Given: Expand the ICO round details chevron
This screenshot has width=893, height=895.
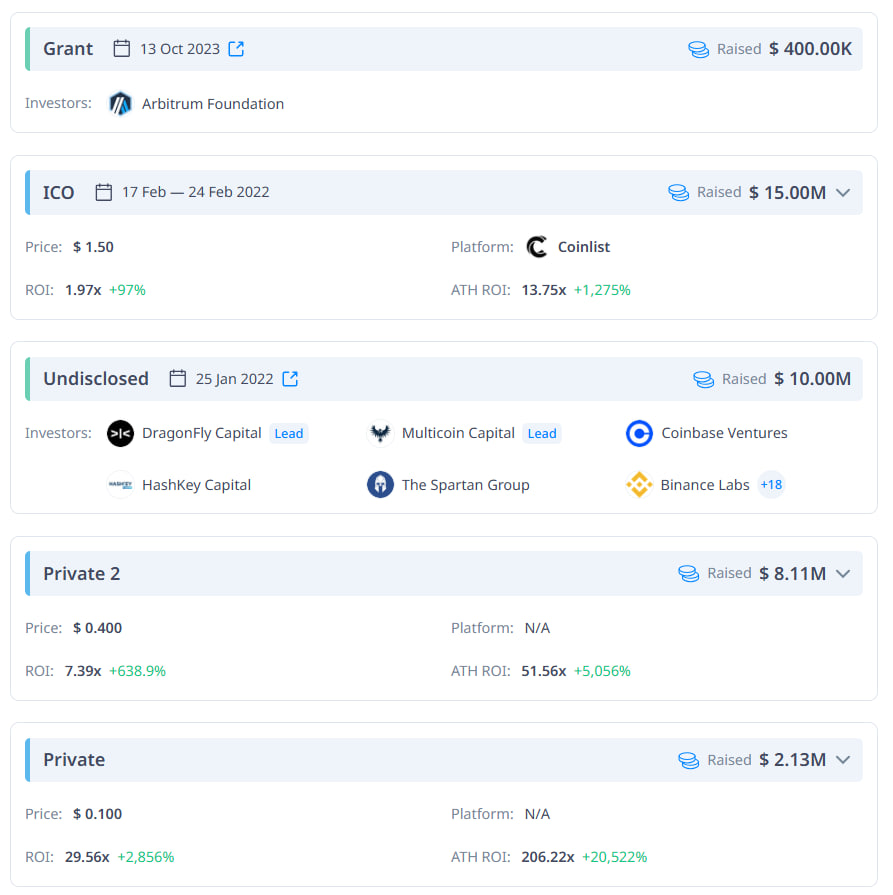Looking at the screenshot, I should click(x=843, y=193).
